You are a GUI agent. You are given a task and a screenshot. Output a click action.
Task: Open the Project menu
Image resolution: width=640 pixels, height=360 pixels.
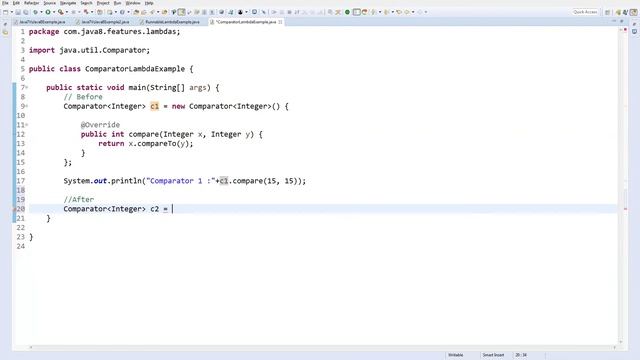point(103,3)
